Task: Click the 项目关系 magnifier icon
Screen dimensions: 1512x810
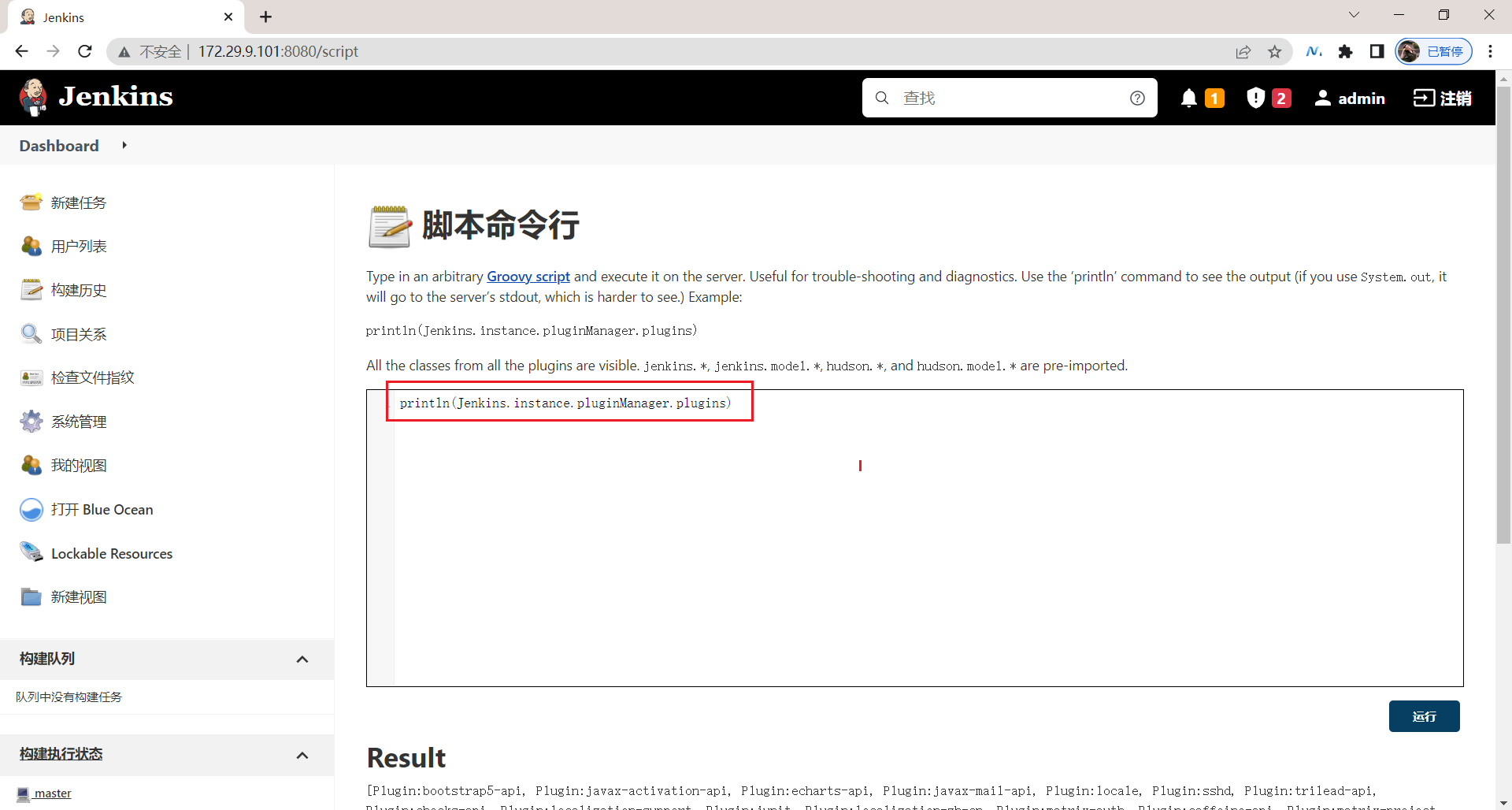Action: point(31,334)
